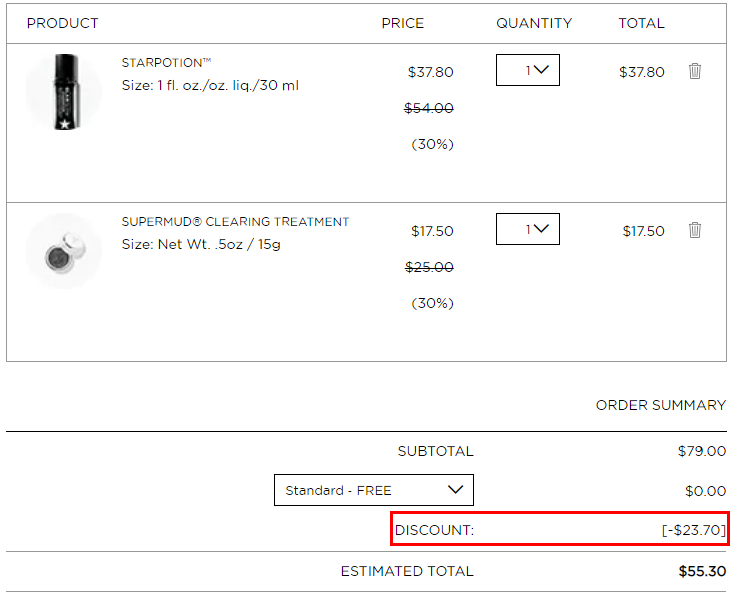The width and height of the screenshot is (730, 599).
Task: Click the SUBTOTAL value $79.00
Action: pyautogui.click(x=702, y=451)
